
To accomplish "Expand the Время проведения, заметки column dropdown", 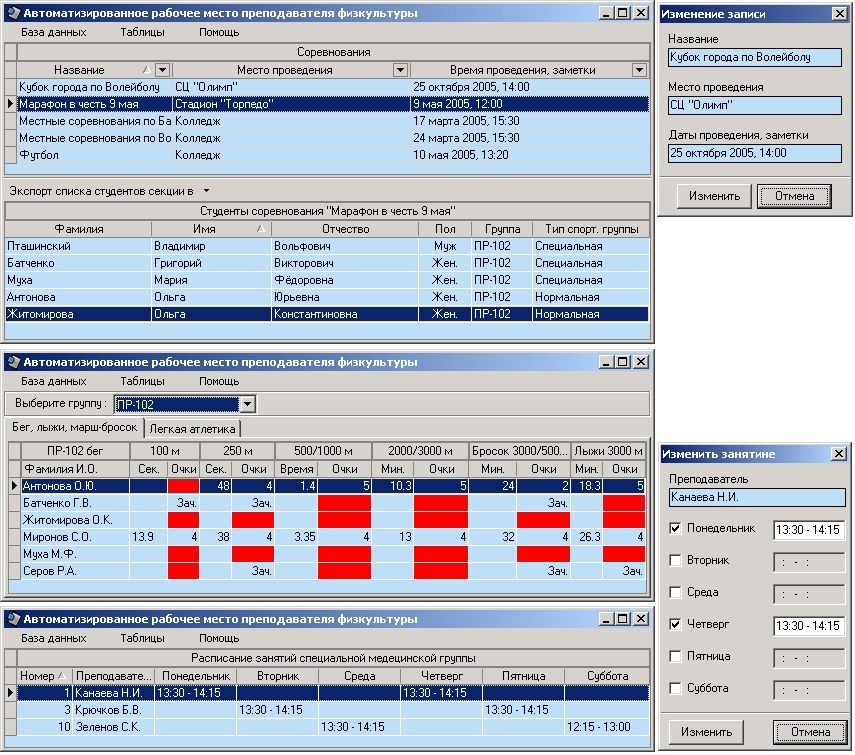I will tap(639, 70).
